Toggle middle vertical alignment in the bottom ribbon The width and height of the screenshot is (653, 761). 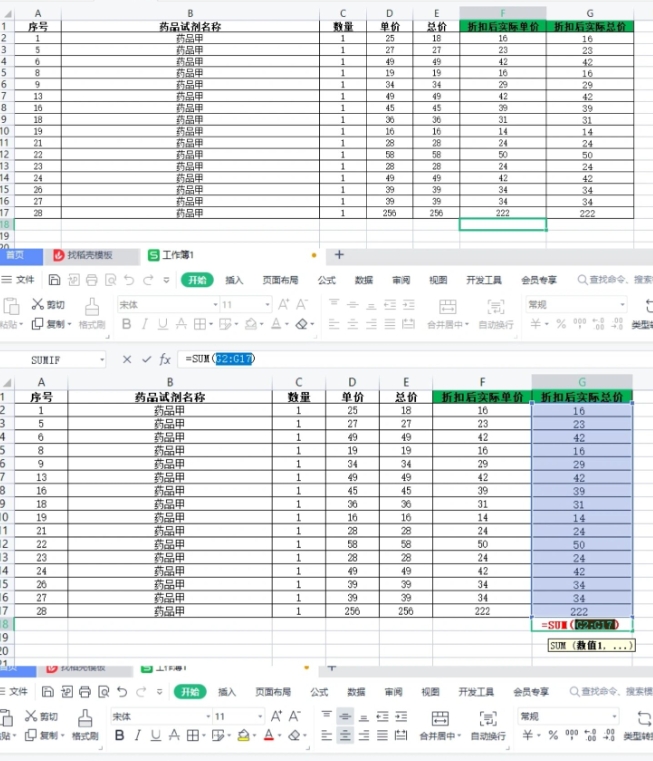(345, 716)
